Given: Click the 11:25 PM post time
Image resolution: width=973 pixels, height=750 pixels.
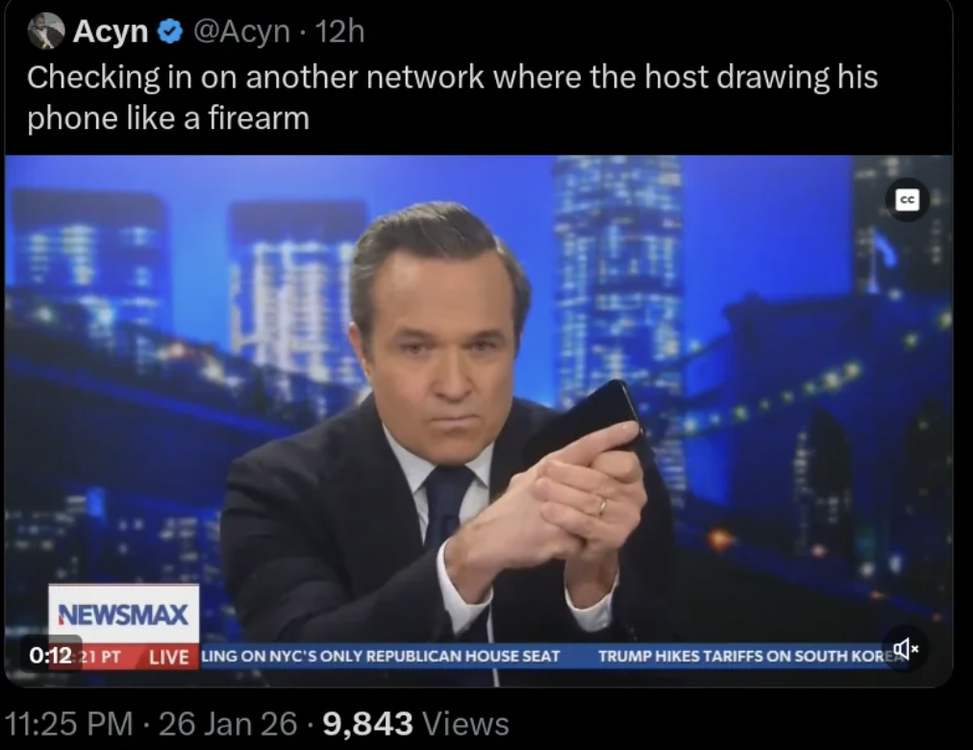Looking at the screenshot, I should [68, 723].
